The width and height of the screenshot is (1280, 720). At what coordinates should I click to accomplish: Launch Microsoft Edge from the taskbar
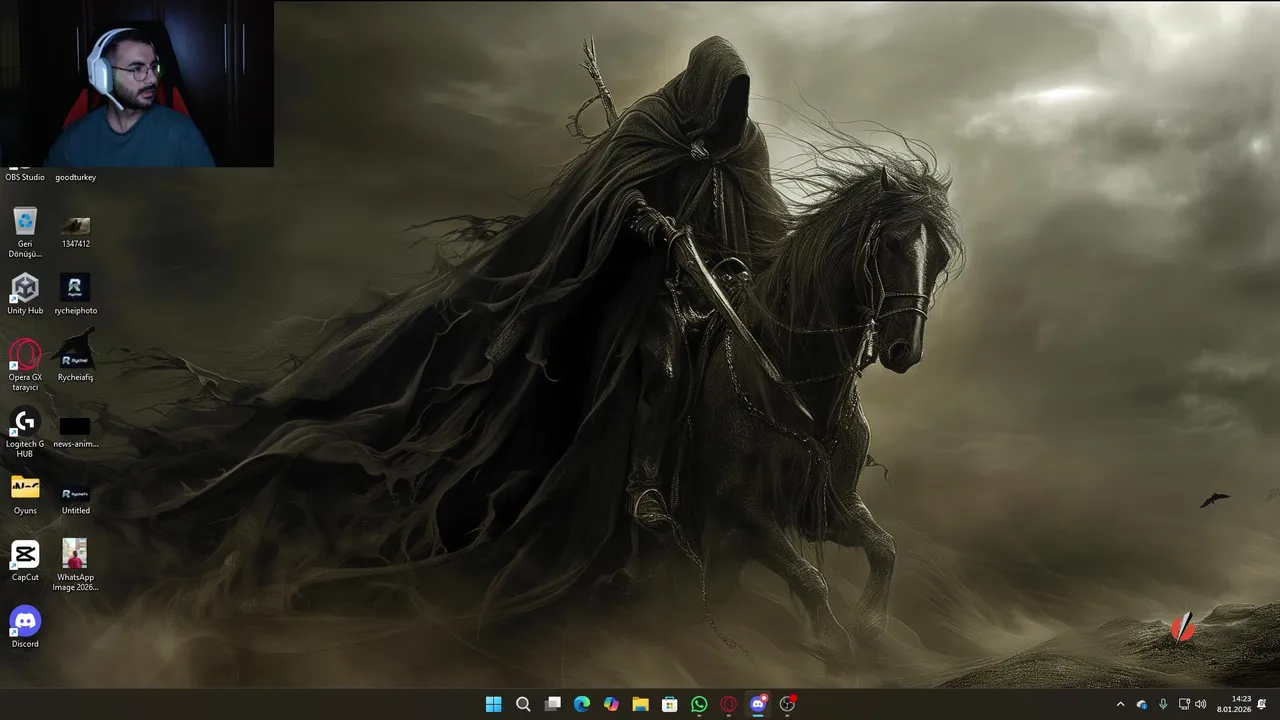pos(582,704)
